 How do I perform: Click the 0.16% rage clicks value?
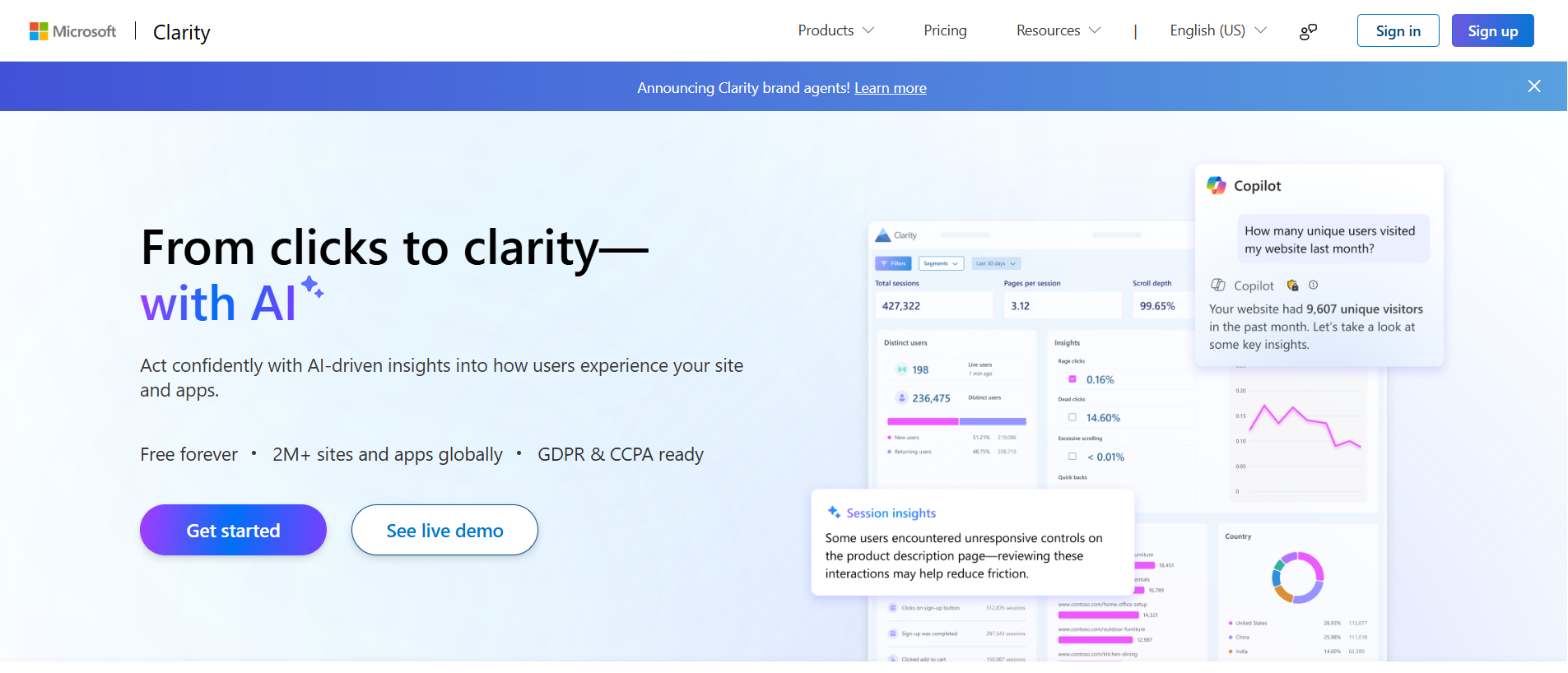pyautogui.click(x=1100, y=379)
